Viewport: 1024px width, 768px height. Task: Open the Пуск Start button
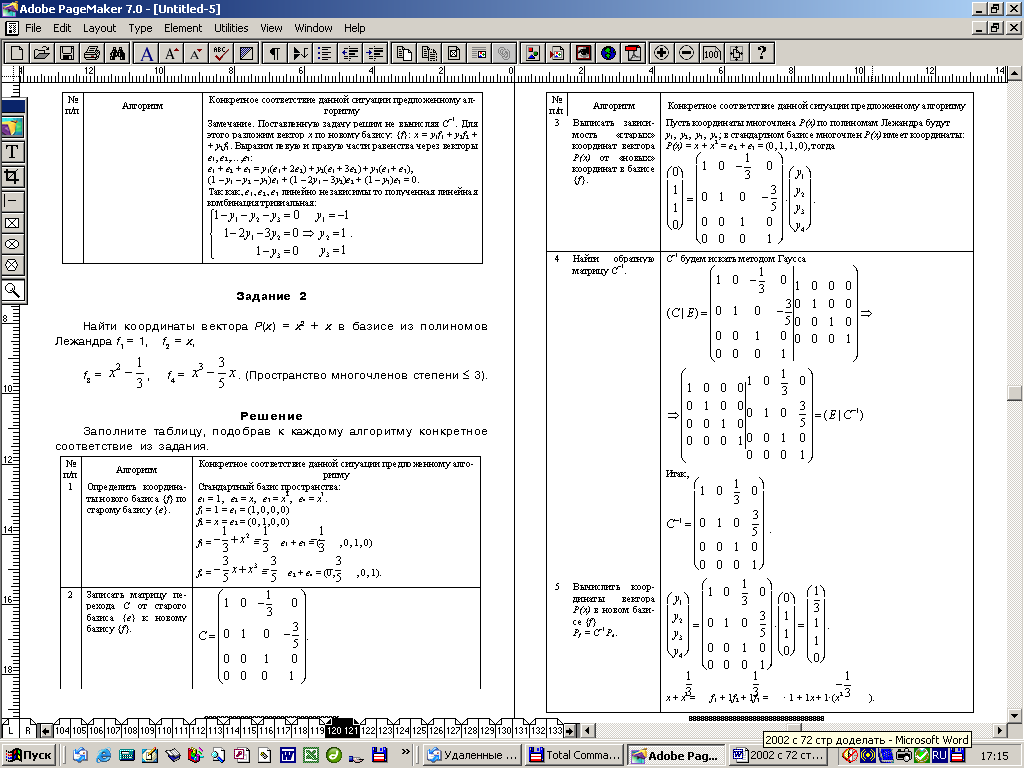[29, 756]
